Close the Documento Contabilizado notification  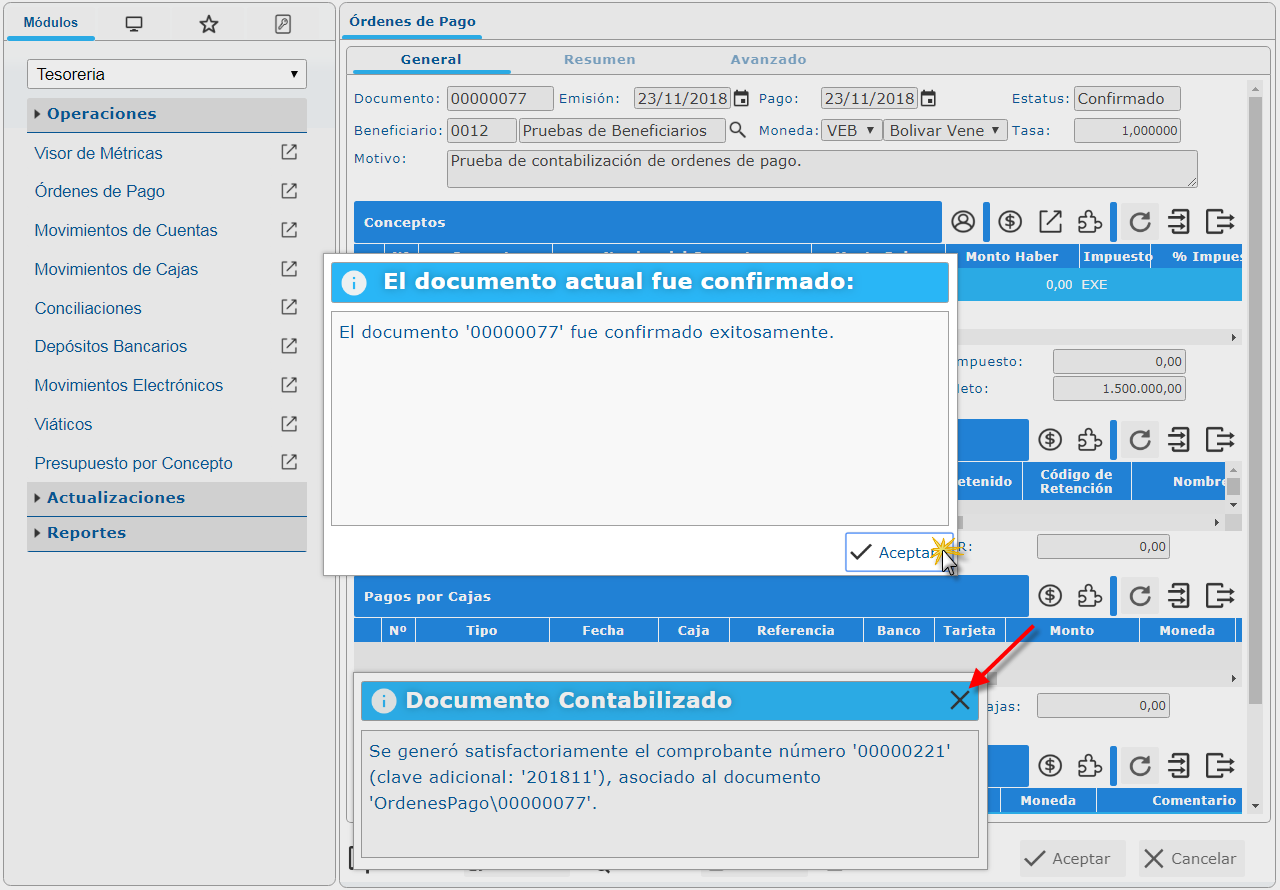960,700
